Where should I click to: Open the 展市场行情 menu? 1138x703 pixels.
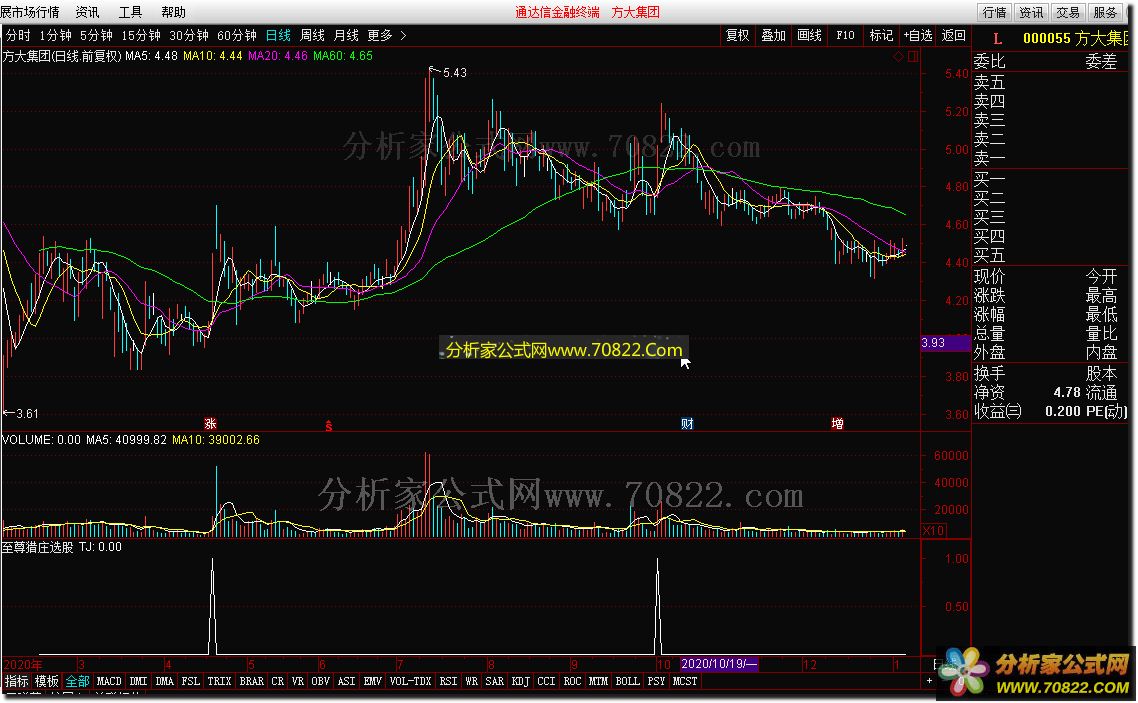point(30,12)
